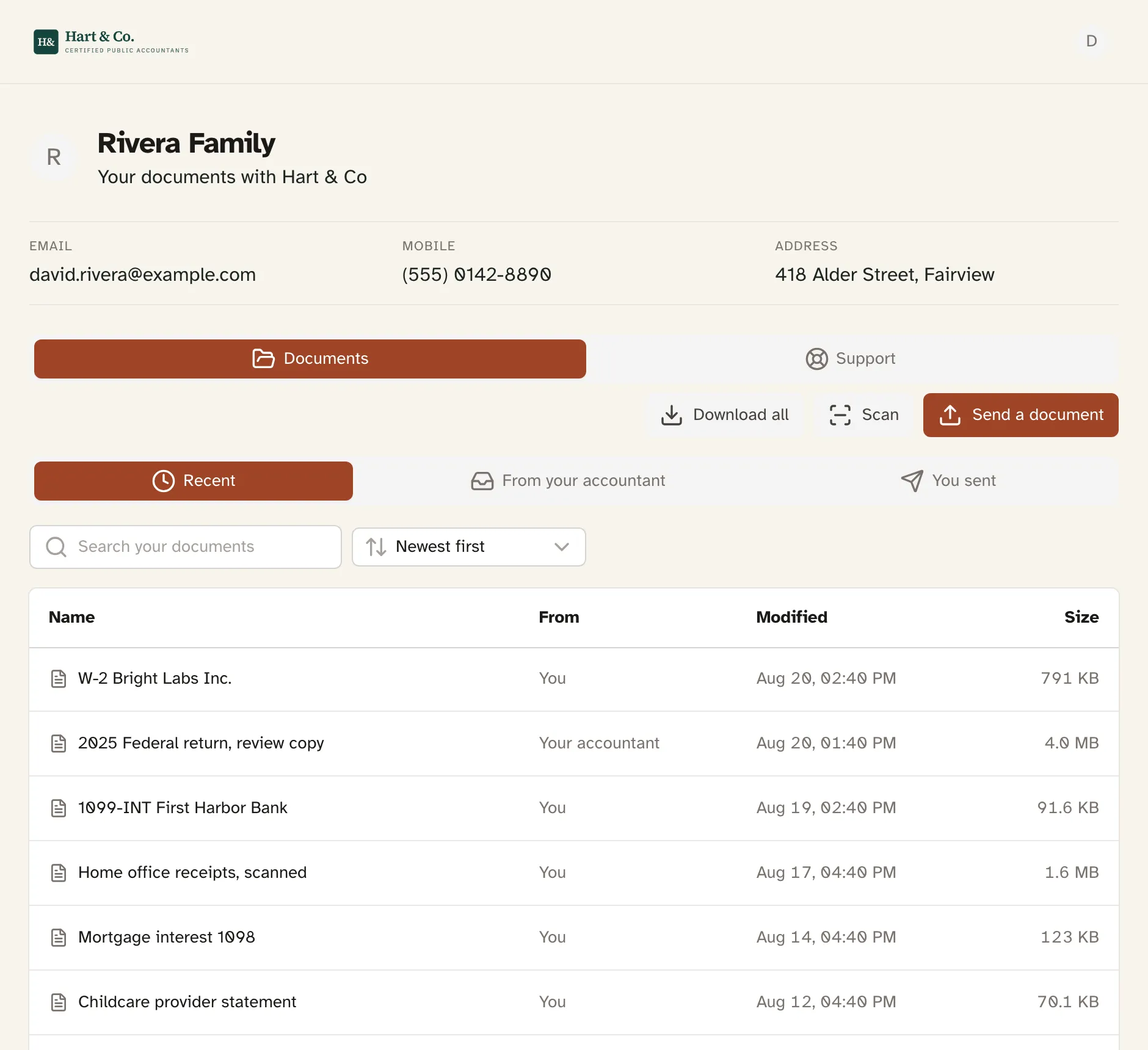This screenshot has width=1148, height=1050.
Task: Click the Rivera Family heading
Action: [186, 143]
